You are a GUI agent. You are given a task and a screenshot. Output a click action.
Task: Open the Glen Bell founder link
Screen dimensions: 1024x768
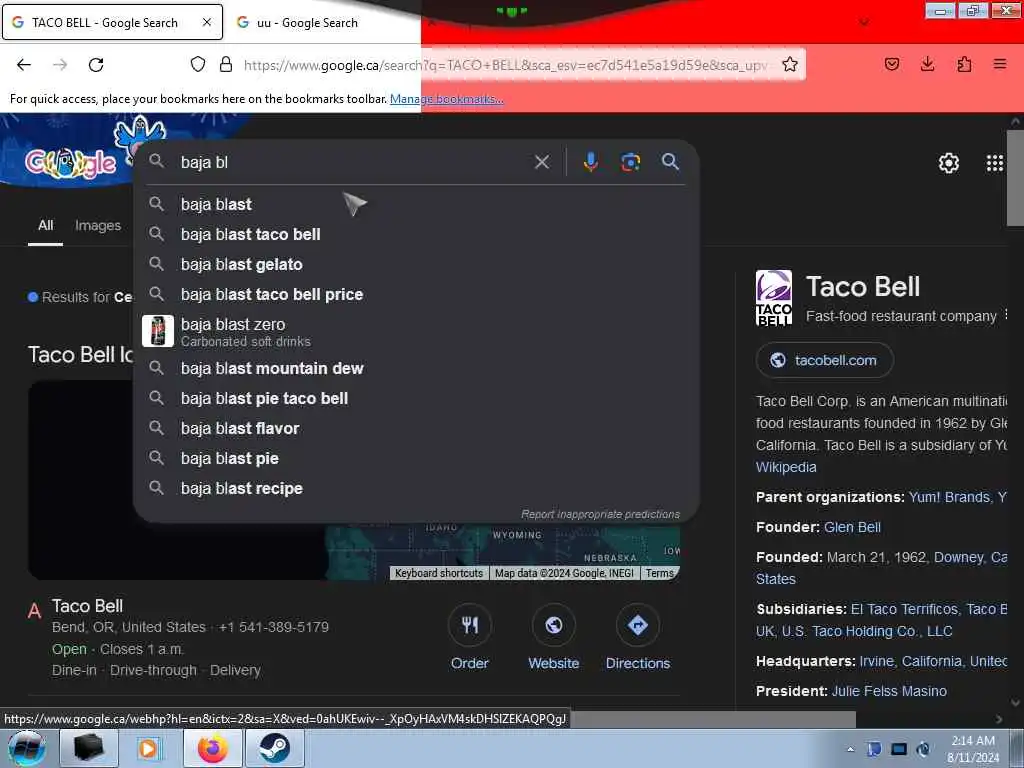(852, 527)
